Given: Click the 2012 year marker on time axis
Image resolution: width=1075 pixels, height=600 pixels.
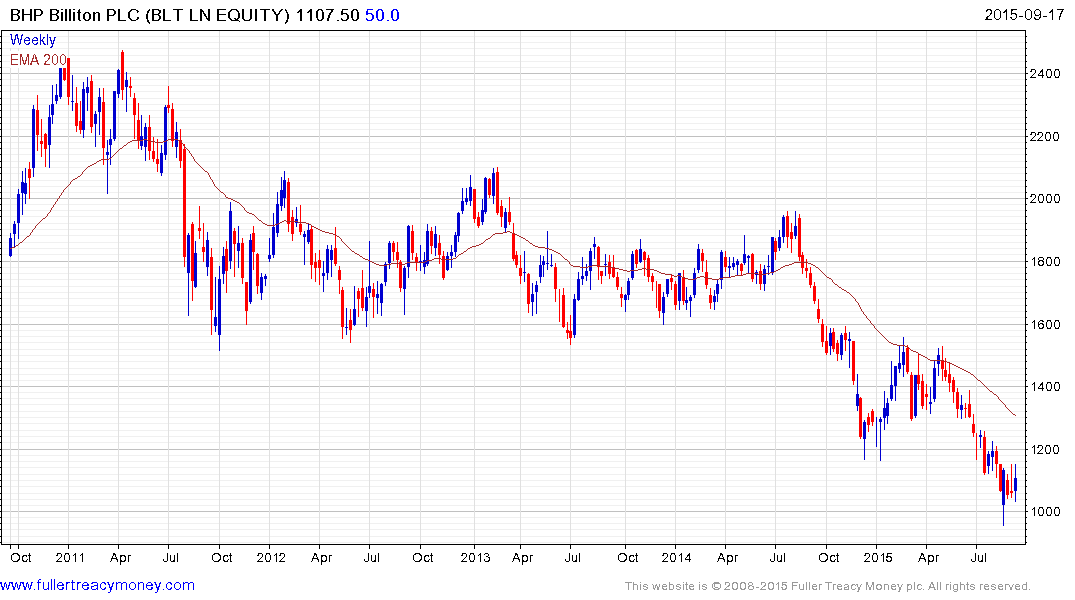Looking at the screenshot, I should (x=271, y=557).
